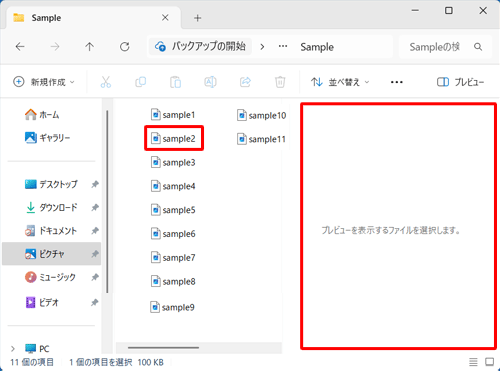This screenshot has height=371, width=500.
Task: Open the toolbar See more dots menu
Action: (397, 82)
